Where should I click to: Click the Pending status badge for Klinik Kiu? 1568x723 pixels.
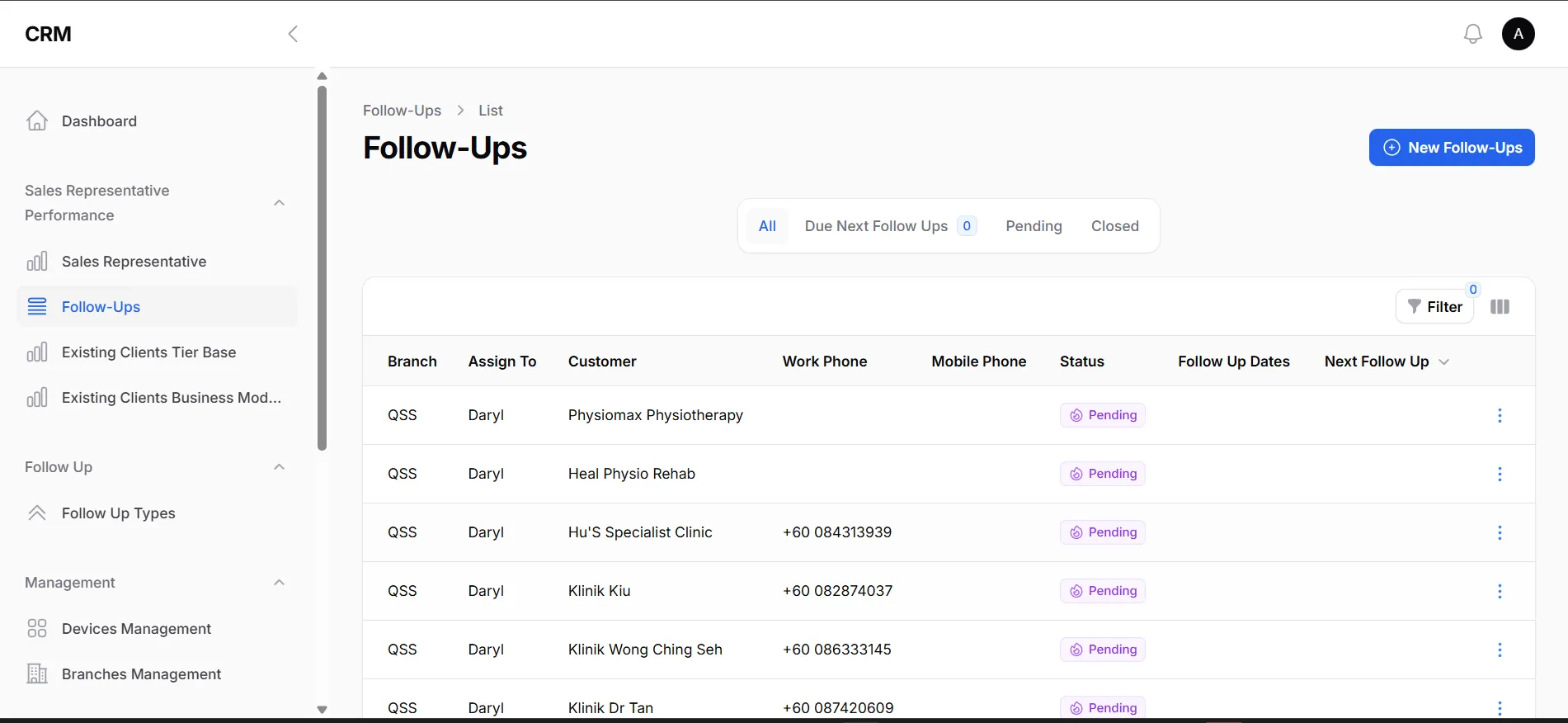(x=1103, y=591)
